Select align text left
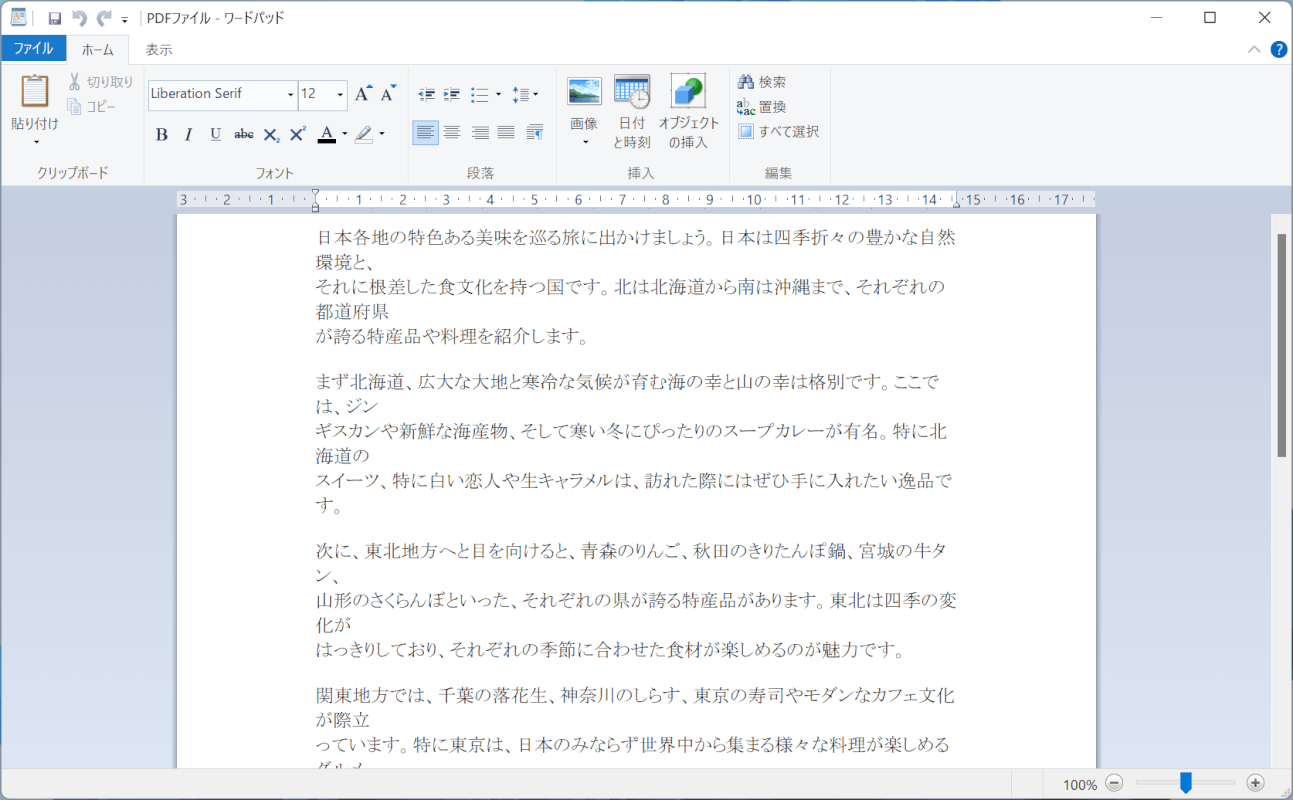Viewport: 1293px width, 800px height. [x=426, y=133]
